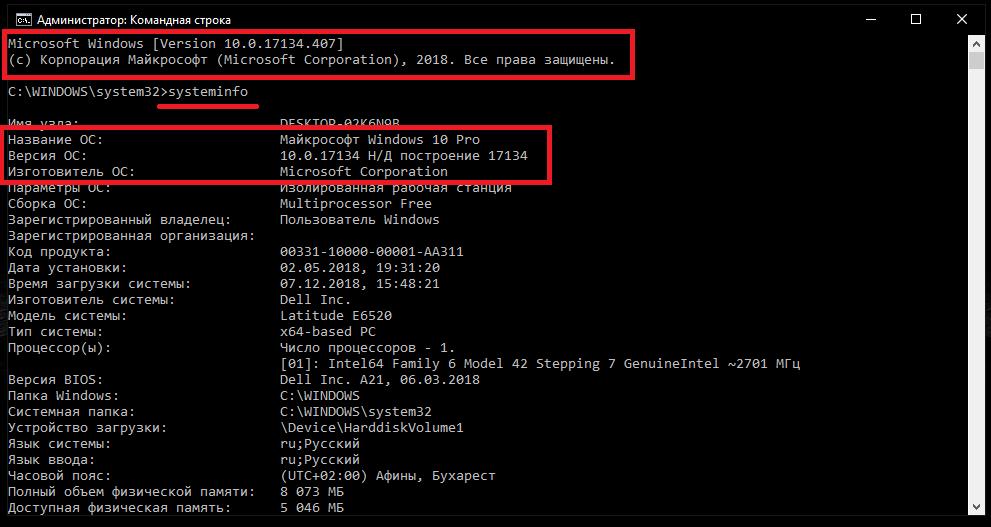Click the 'Сборка ОС:' label
Screen dimensions: 991x527
pos(47,203)
